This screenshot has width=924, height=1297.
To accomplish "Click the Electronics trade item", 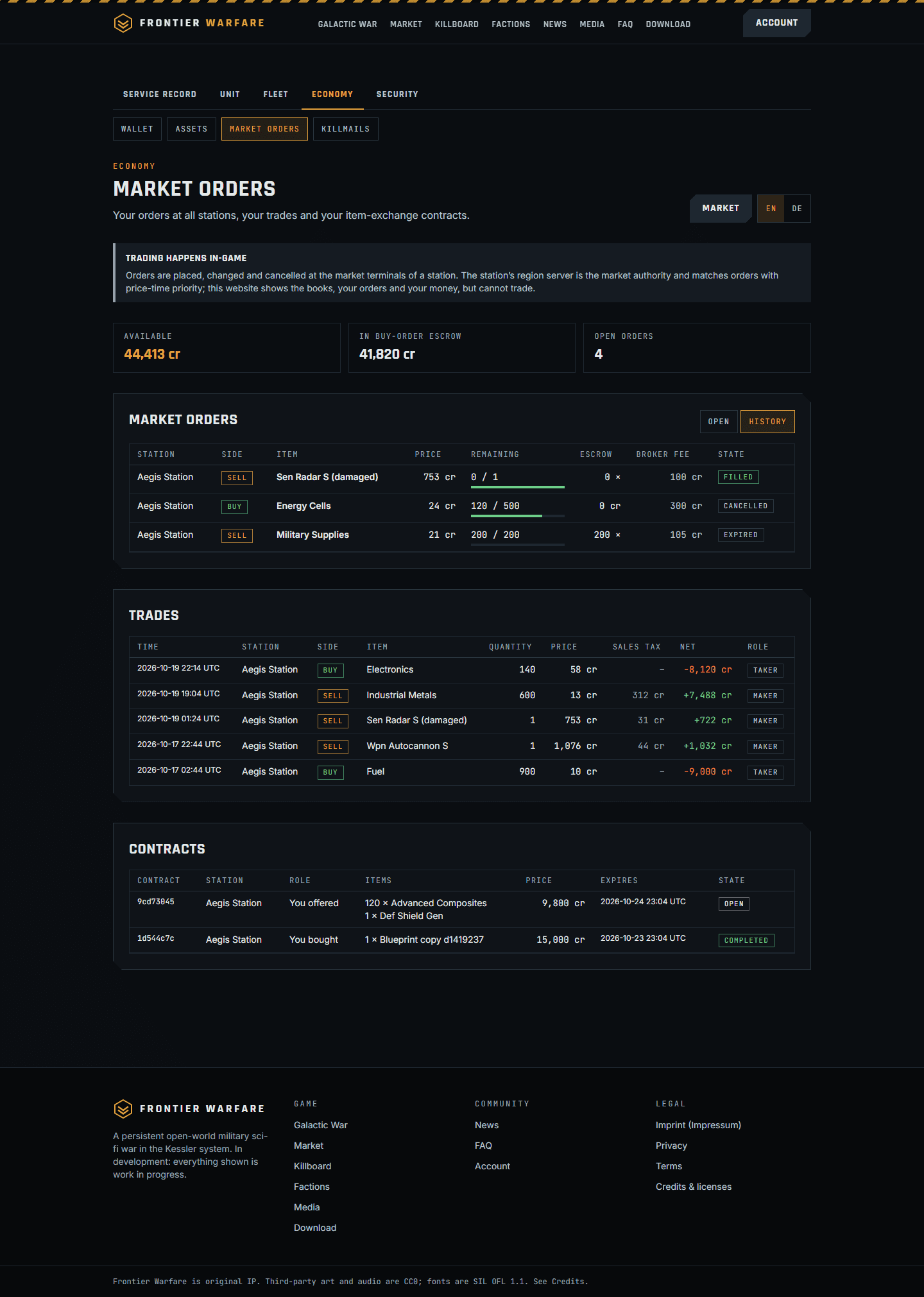I will point(390,669).
